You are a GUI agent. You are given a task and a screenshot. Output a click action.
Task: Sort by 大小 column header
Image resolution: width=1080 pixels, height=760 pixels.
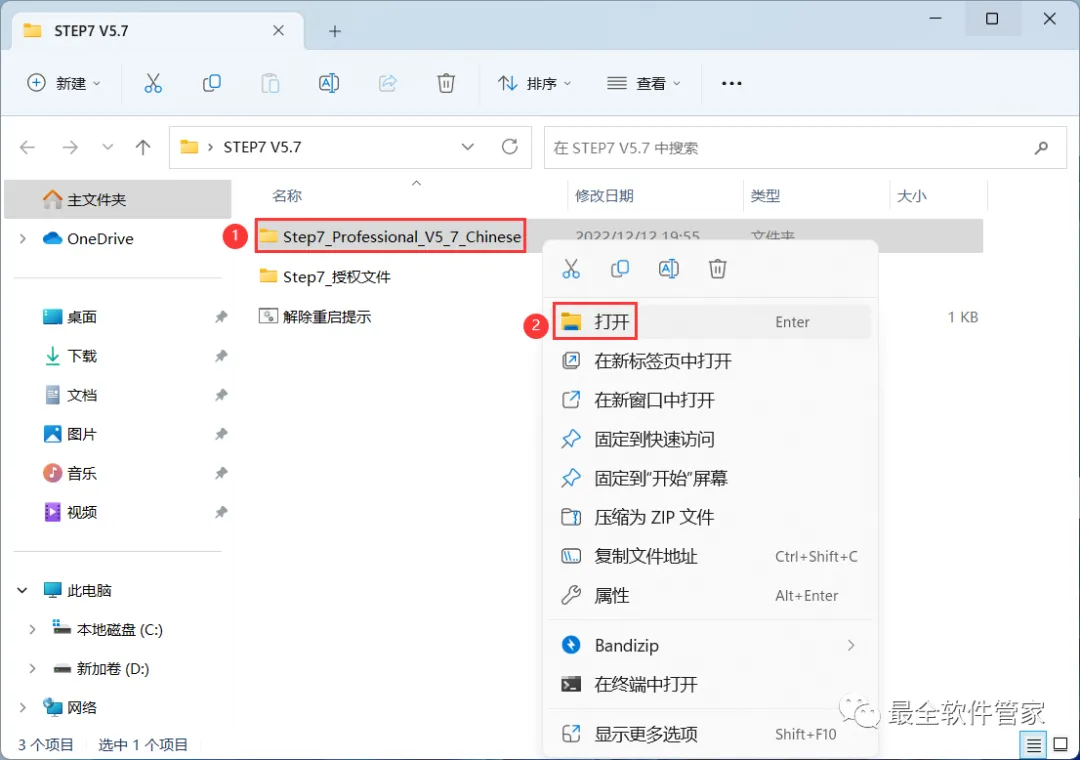pyautogui.click(x=911, y=196)
